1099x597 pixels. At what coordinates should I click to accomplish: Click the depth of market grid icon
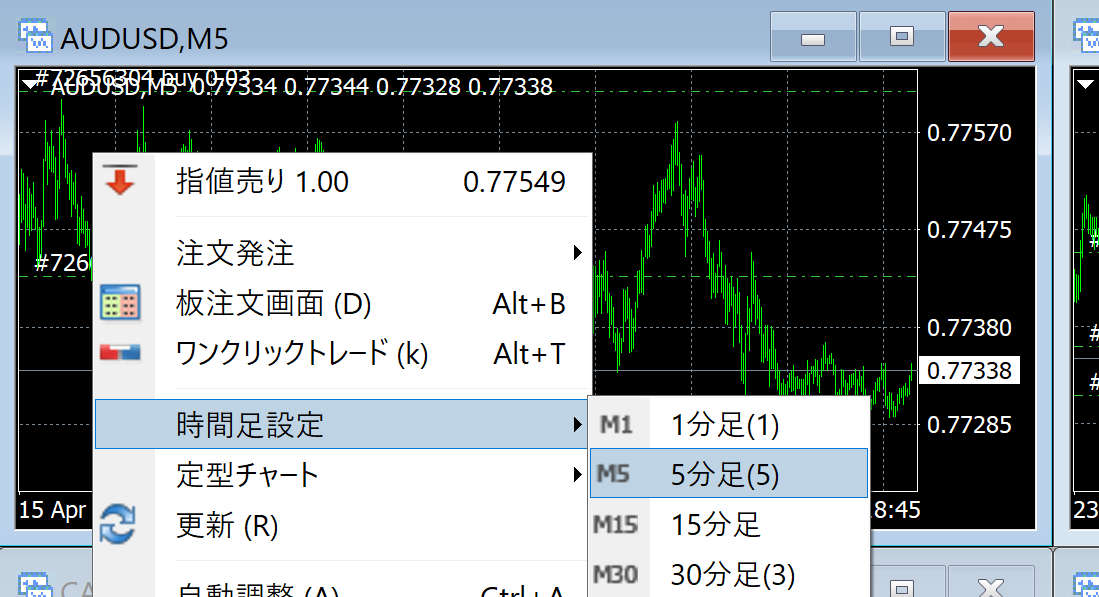(x=122, y=303)
